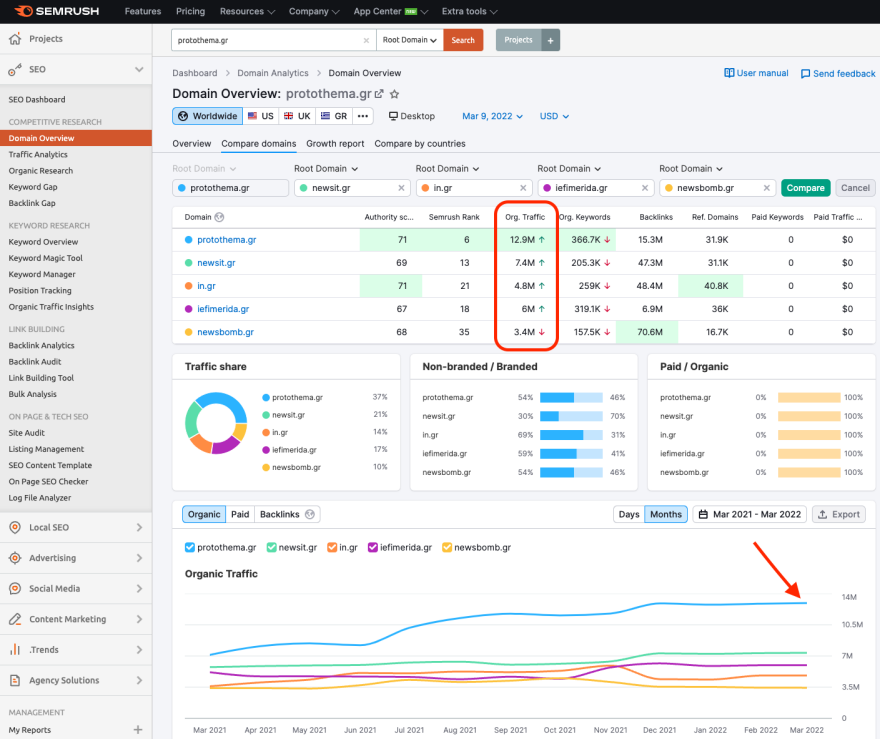Switch to the Growth report tab

[x=335, y=143]
